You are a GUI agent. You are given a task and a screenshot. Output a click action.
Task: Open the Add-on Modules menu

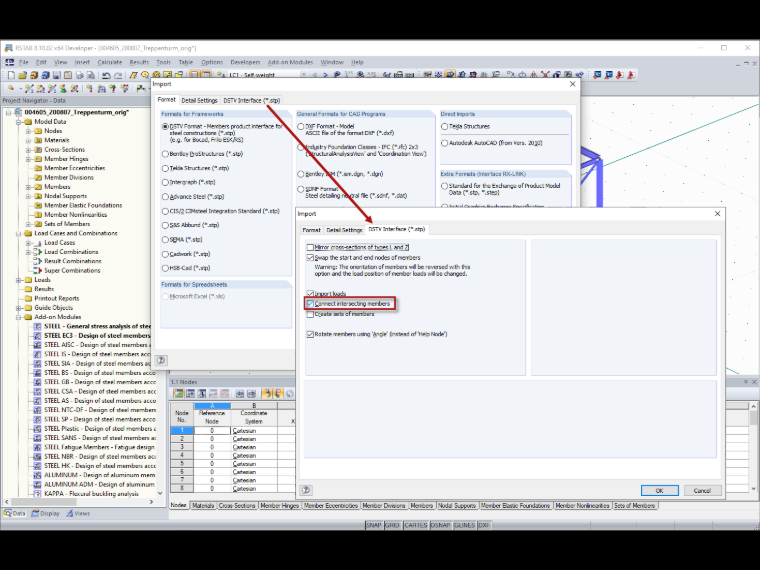click(x=290, y=62)
